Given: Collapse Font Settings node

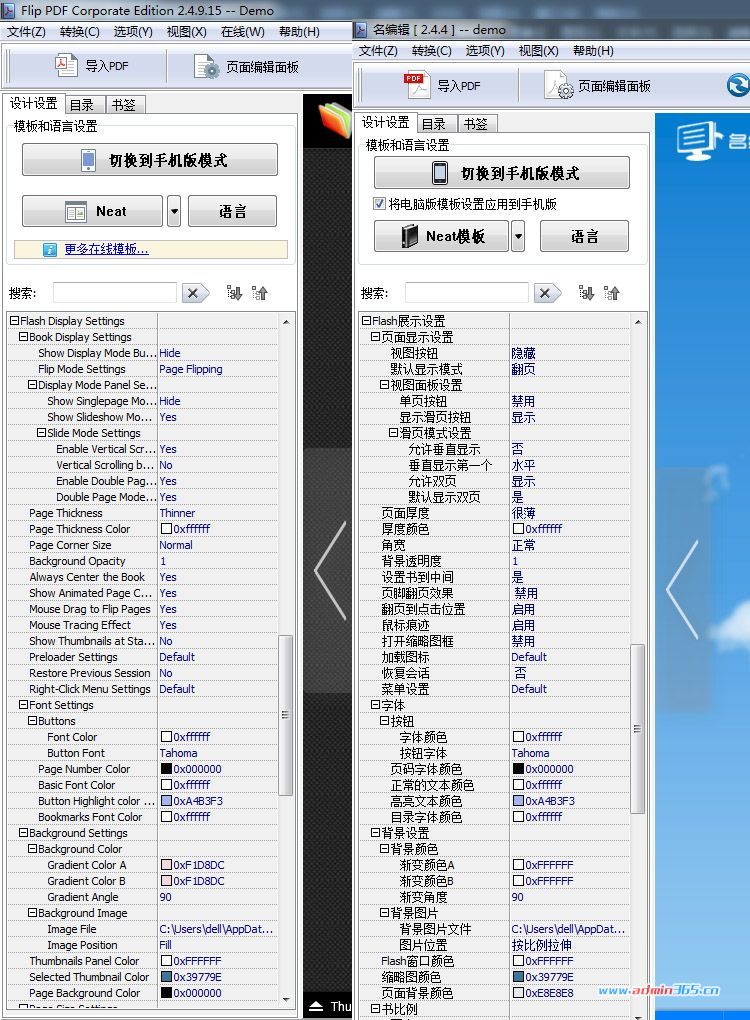Looking at the screenshot, I should coord(23,705).
